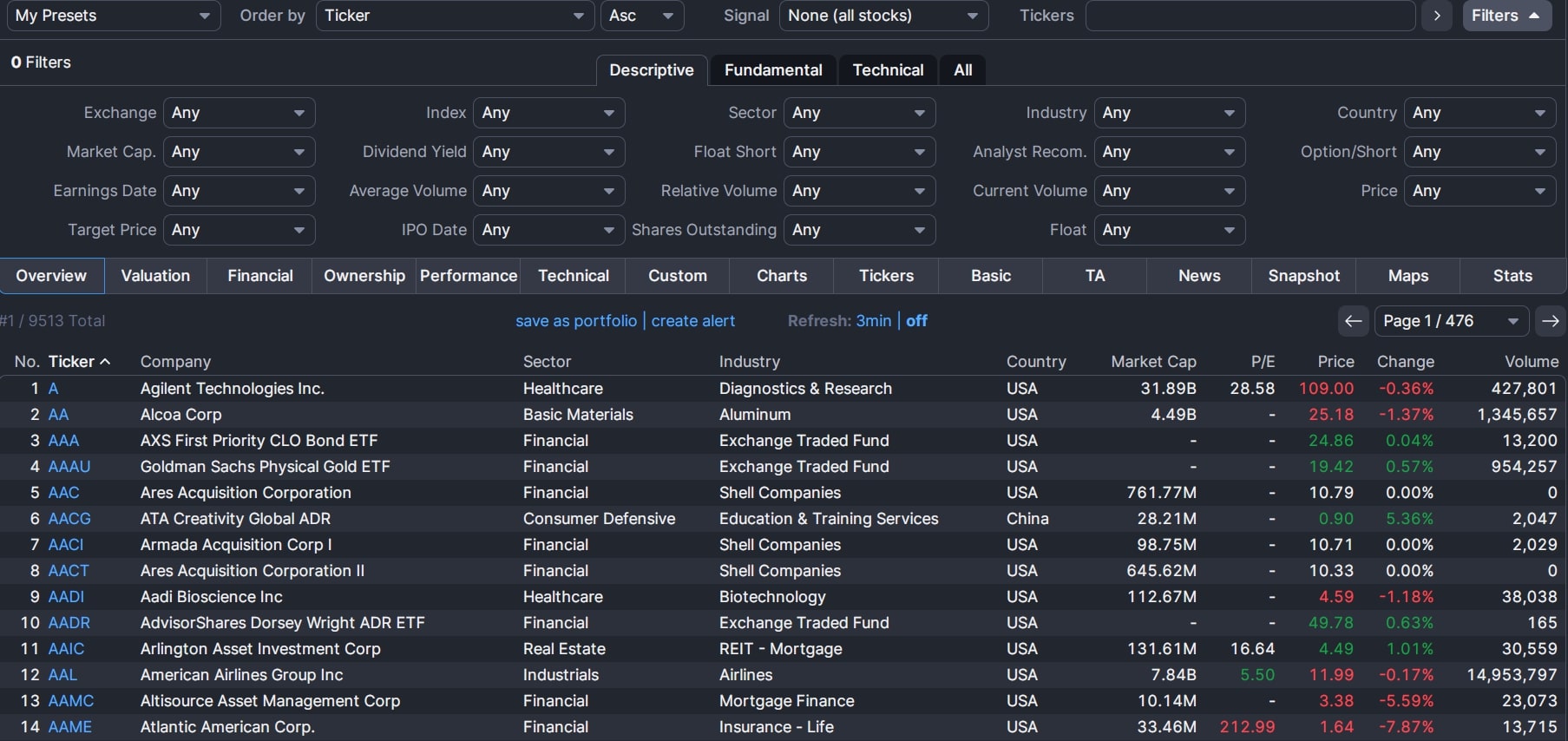The height and width of the screenshot is (741, 1568).
Task: Open the Relative Volume filter dropdown
Action: tap(859, 191)
